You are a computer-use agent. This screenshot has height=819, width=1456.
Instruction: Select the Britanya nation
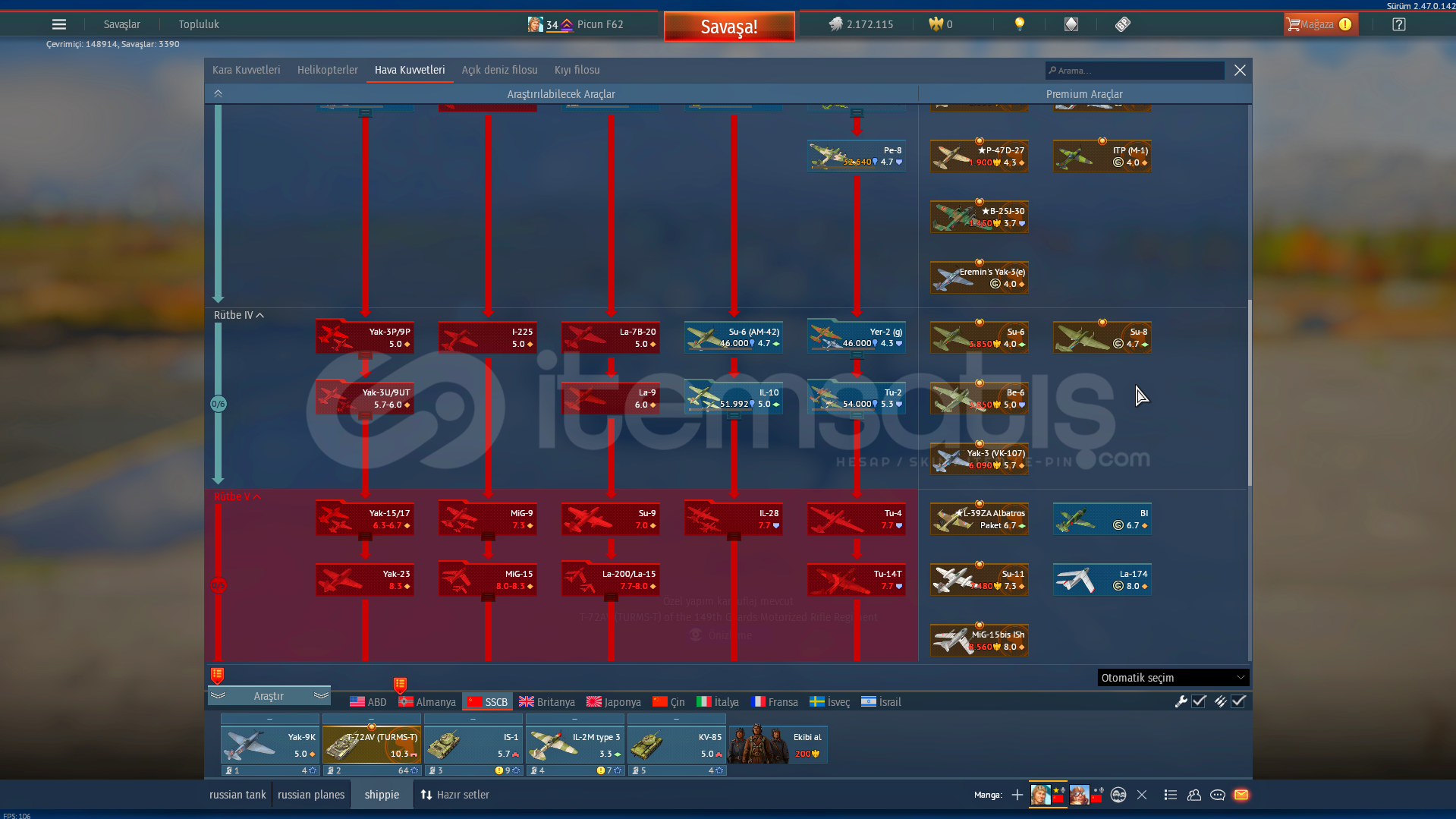coord(546,701)
